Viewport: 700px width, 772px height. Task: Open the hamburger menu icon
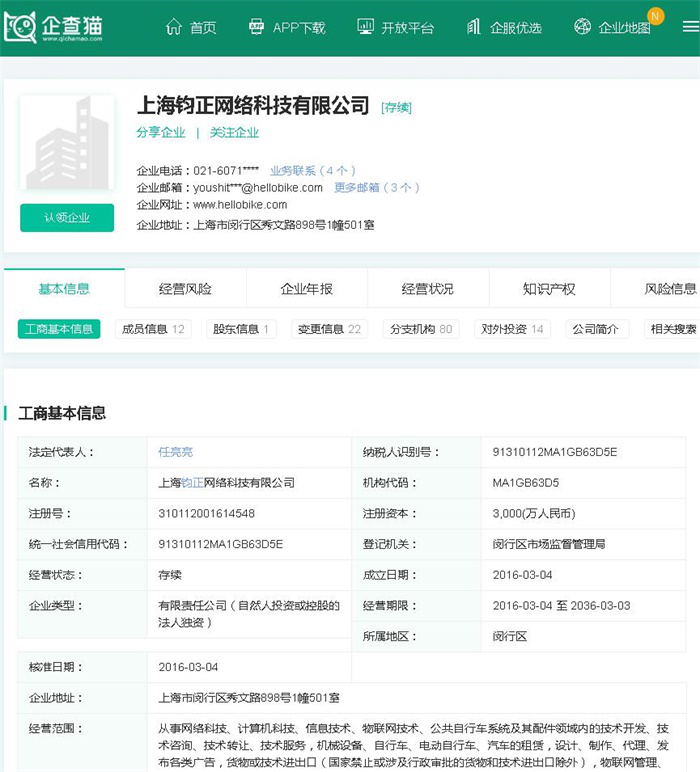690,27
